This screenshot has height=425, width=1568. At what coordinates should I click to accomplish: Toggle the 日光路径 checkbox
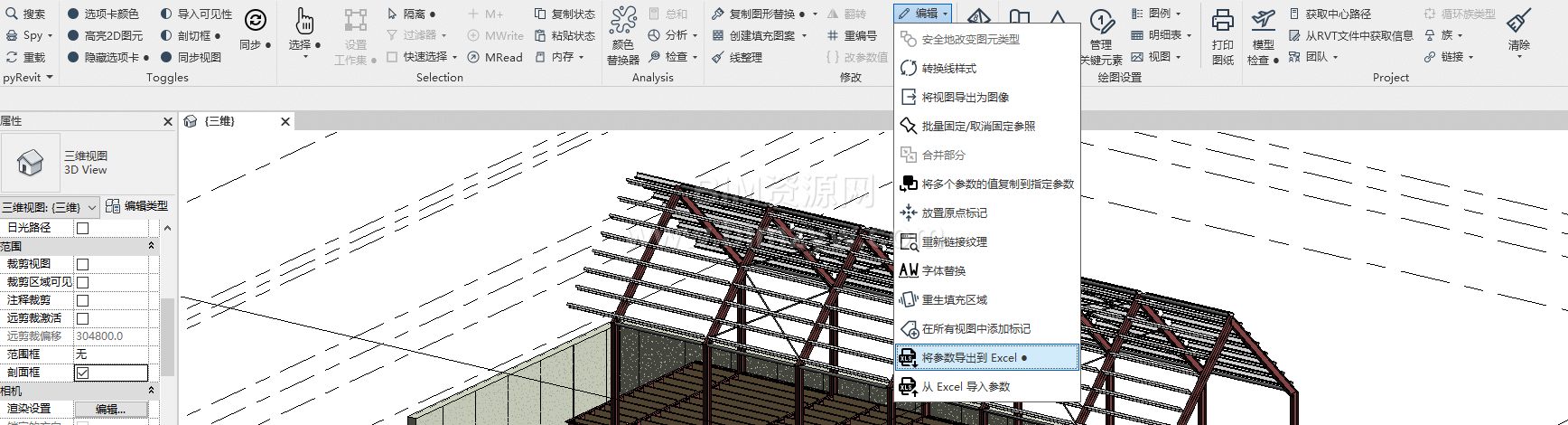point(83,228)
